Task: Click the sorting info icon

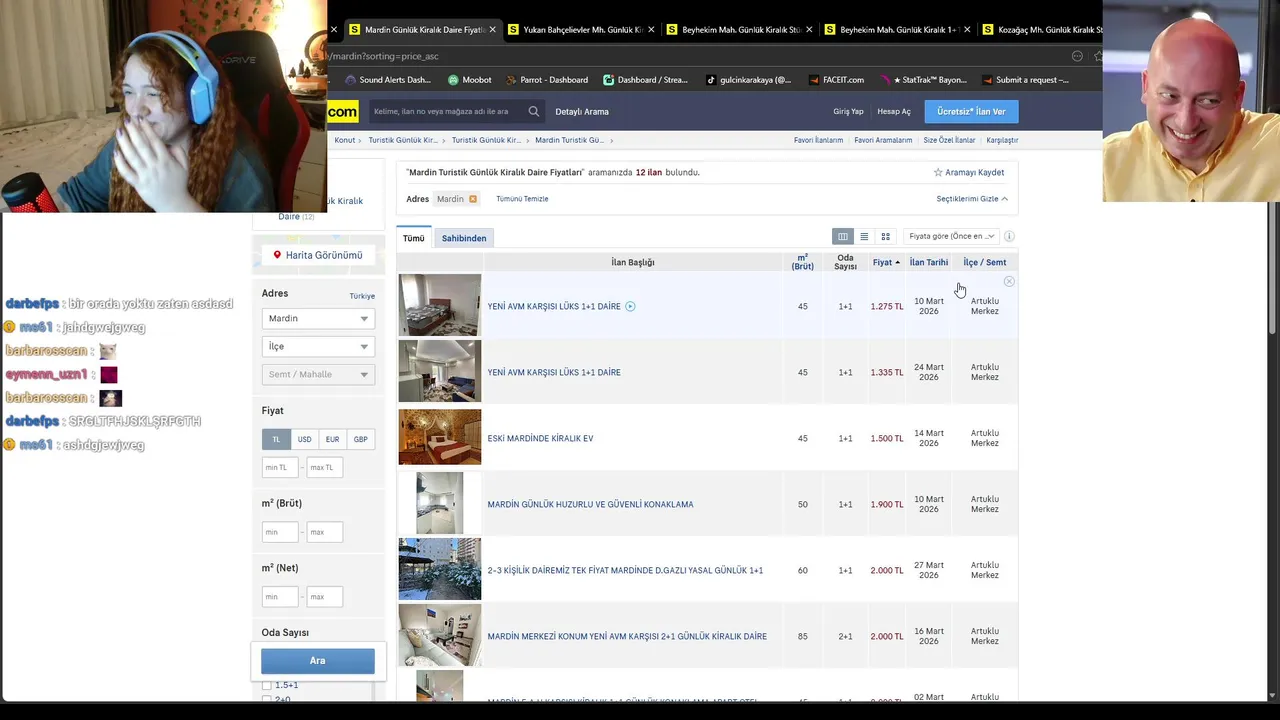Action: (1009, 236)
